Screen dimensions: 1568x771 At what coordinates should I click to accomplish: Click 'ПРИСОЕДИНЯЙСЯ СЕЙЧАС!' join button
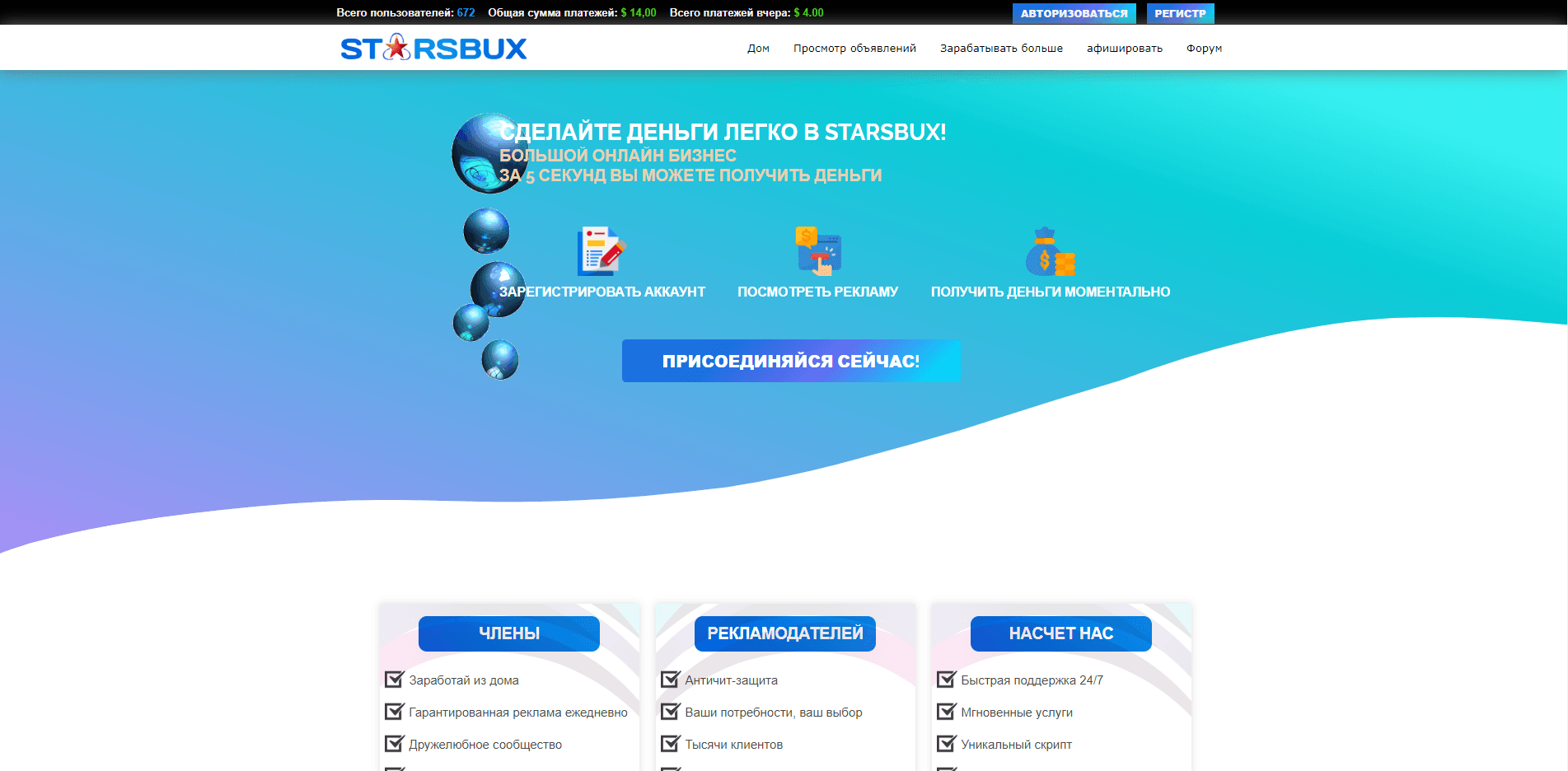(x=790, y=361)
